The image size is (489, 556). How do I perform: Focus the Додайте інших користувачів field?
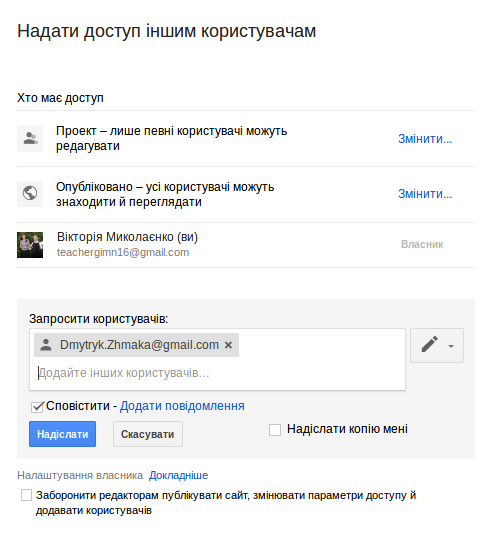coord(217,373)
